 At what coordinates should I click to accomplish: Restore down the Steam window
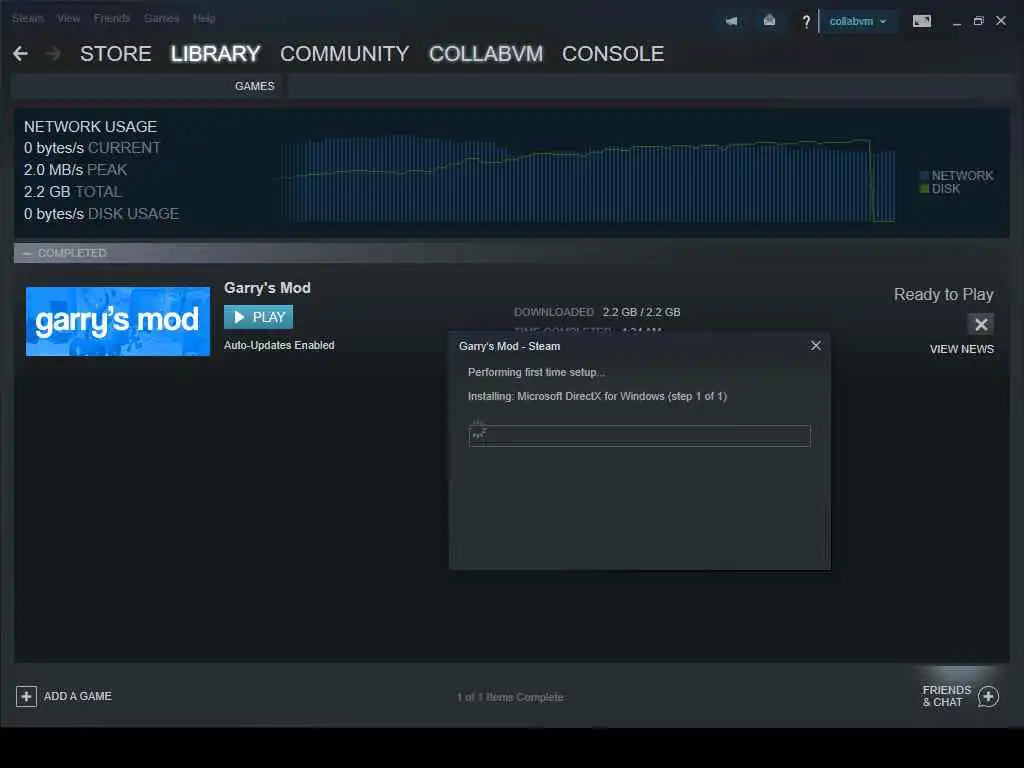coord(978,21)
